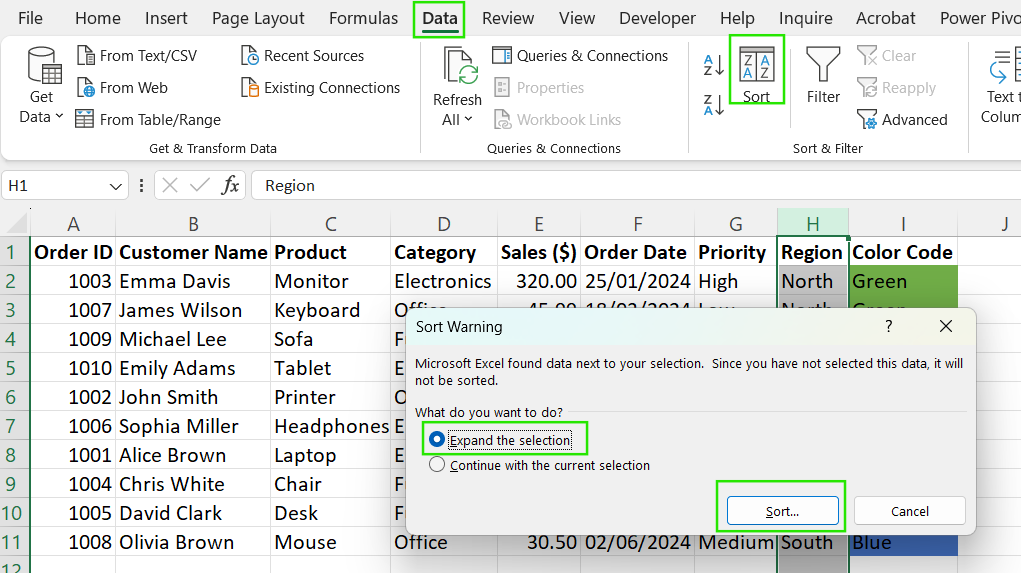Sort Z to A descending
Image resolution: width=1021 pixels, height=573 pixels.
(714, 104)
